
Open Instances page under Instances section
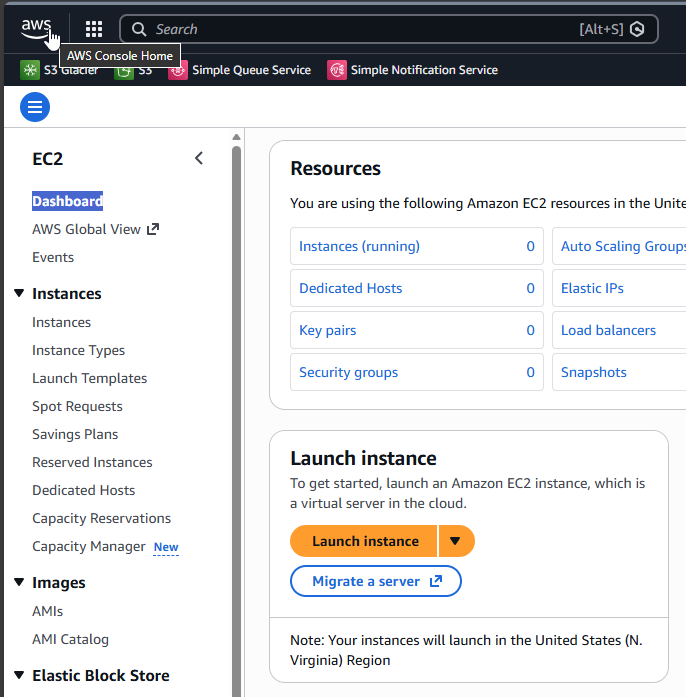click(x=61, y=322)
